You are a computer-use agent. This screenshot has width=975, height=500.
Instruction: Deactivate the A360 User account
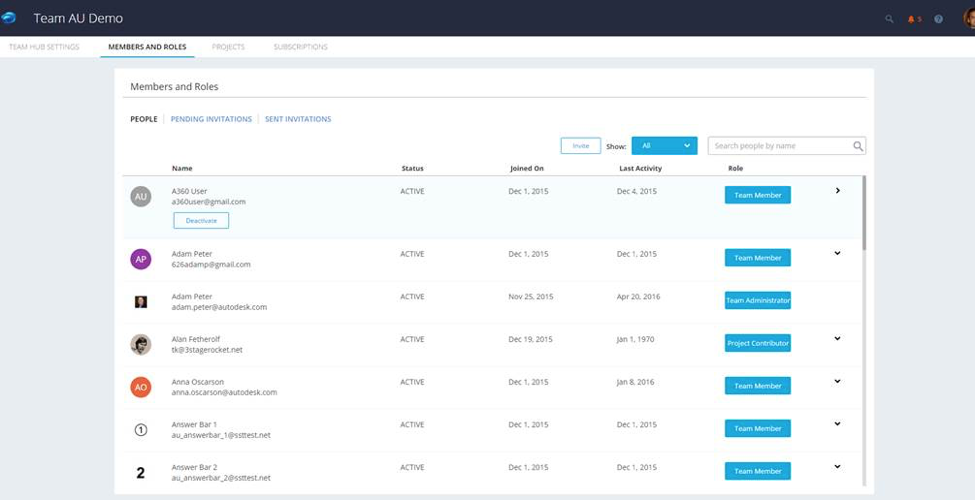[201, 220]
